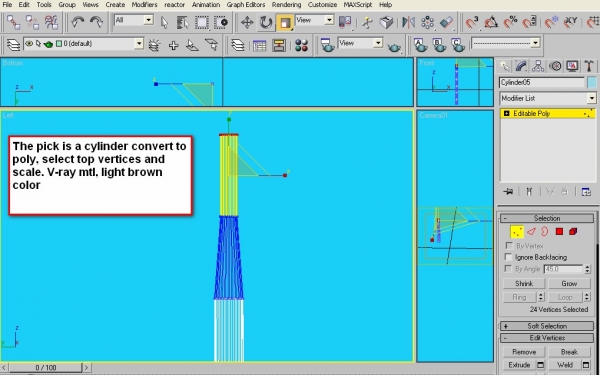Collapse the Edit Vertices rollout
Screen dimensions: 600x375
tap(547, 338)
